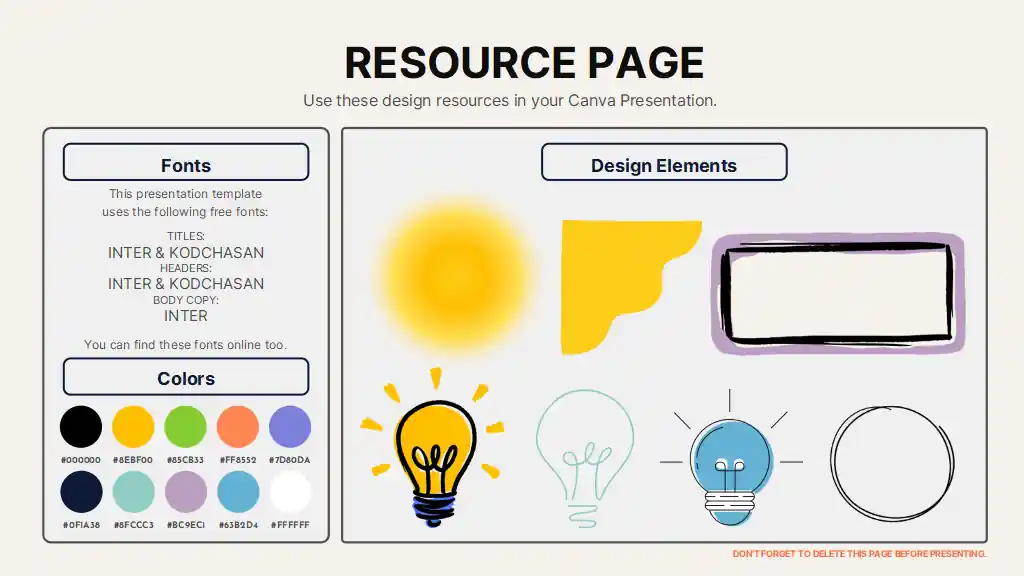Screen dimensions: 1024x576
Task: Select the blue lightbulb illustration
Action: tap(731, 458)
